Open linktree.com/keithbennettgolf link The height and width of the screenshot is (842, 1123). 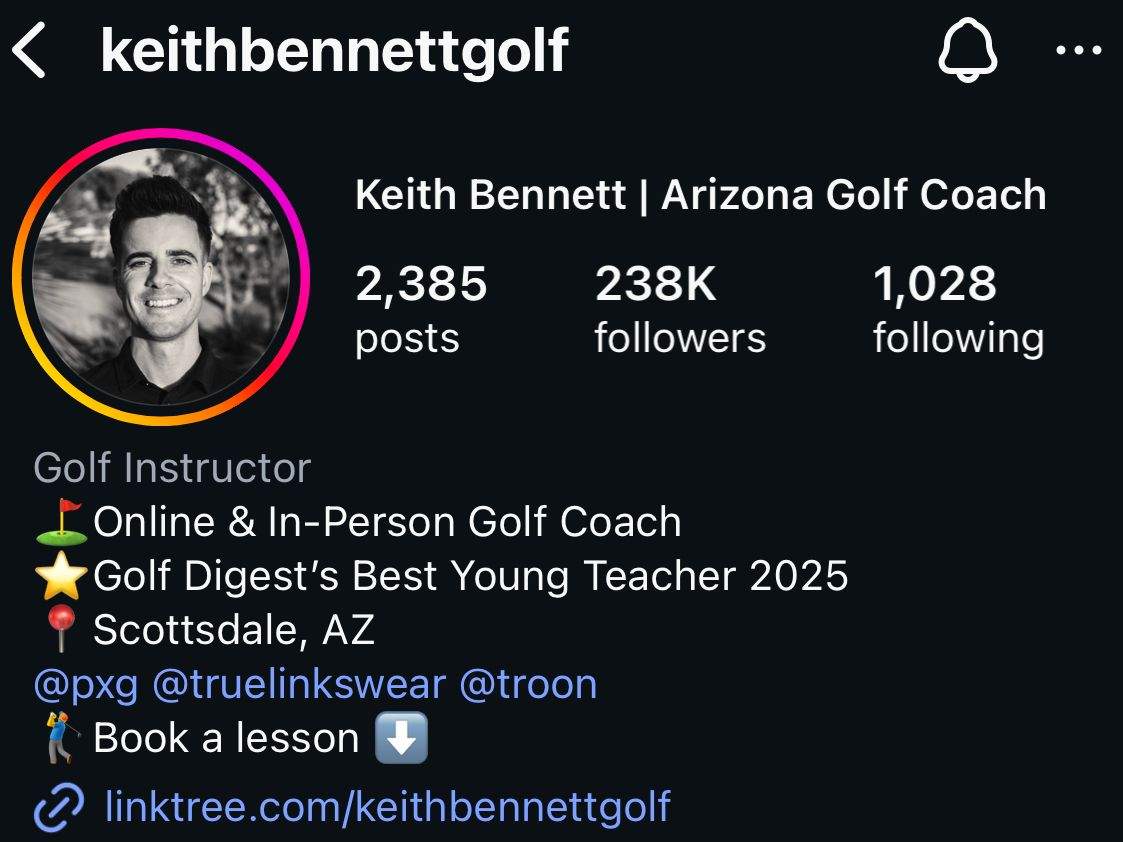387,806
